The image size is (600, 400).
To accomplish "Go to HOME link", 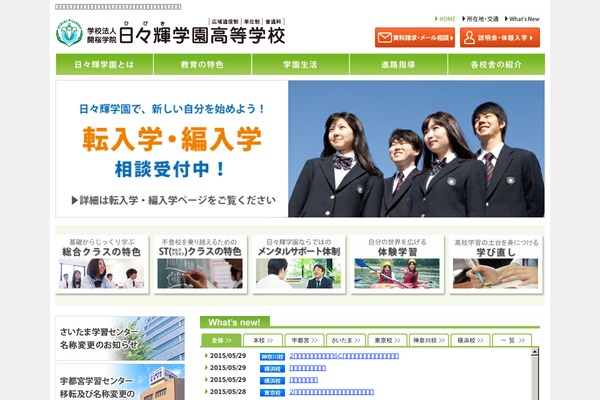I will tap(445, 19).
